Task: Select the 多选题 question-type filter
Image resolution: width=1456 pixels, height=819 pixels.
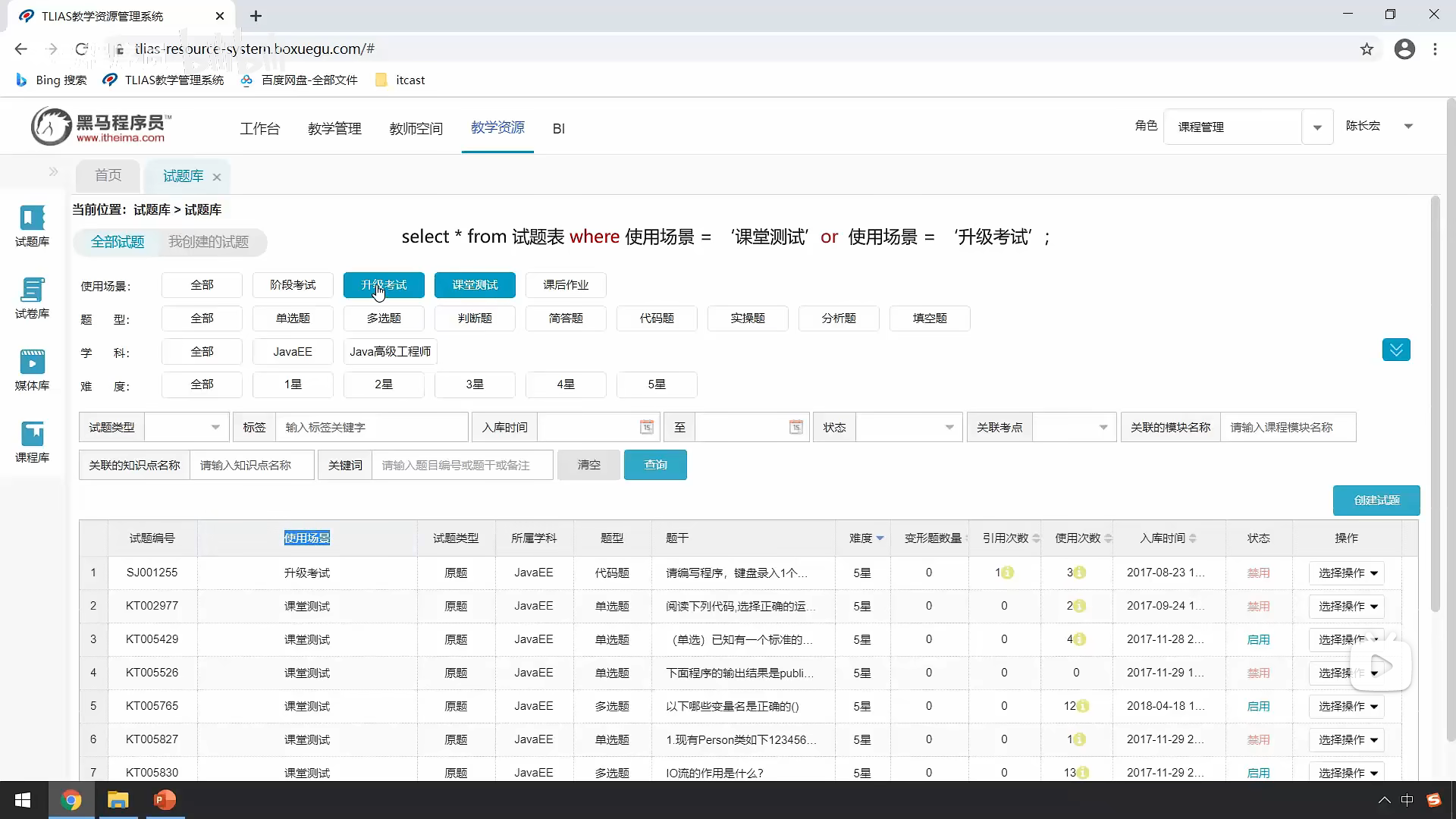Action: pos(384,318)
